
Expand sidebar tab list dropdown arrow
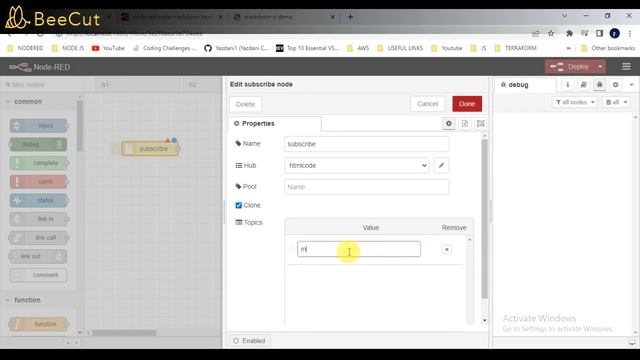pos(631,85)
